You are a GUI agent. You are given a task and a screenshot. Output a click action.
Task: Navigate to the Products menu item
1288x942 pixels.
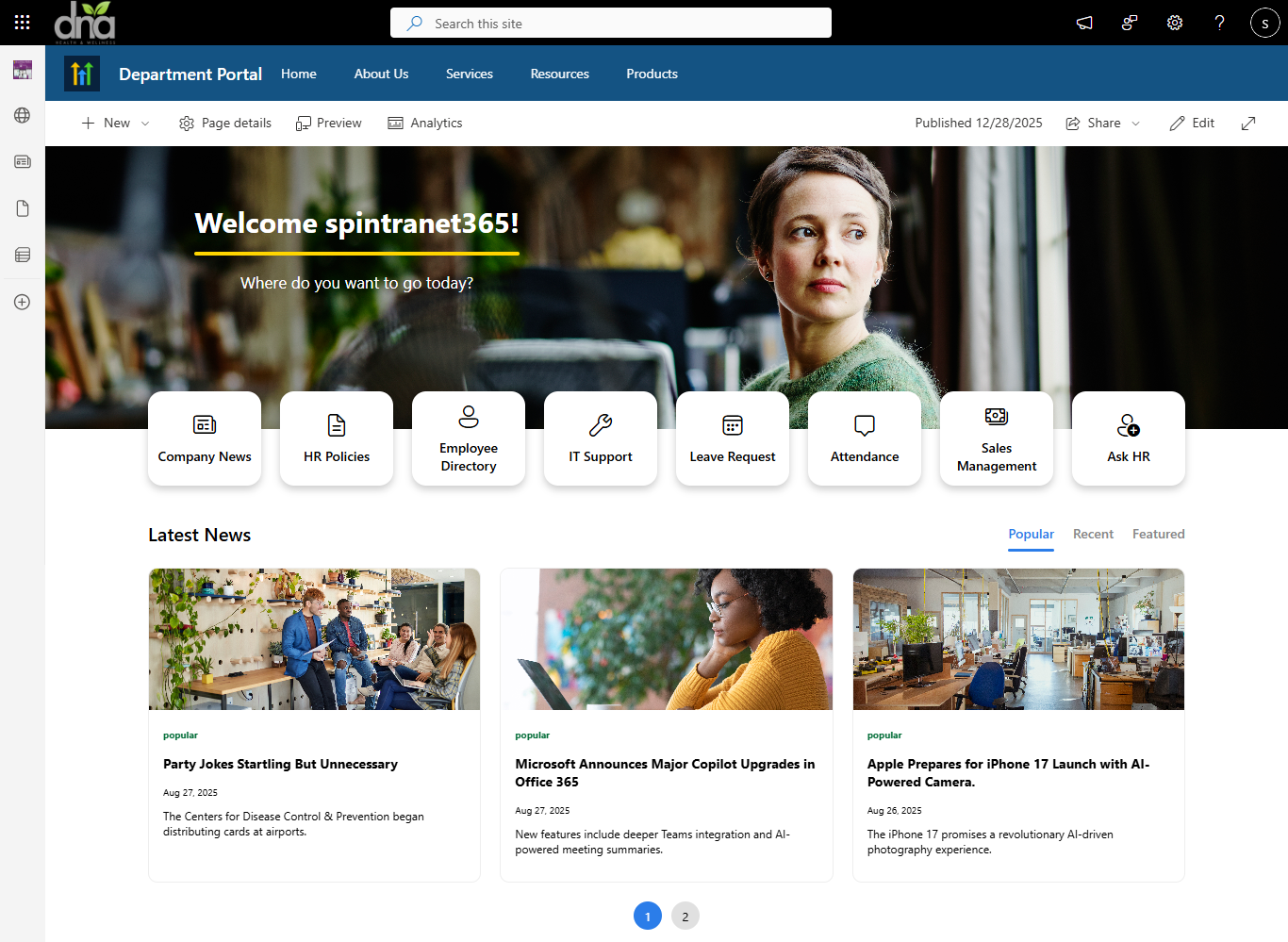[652, 74]
